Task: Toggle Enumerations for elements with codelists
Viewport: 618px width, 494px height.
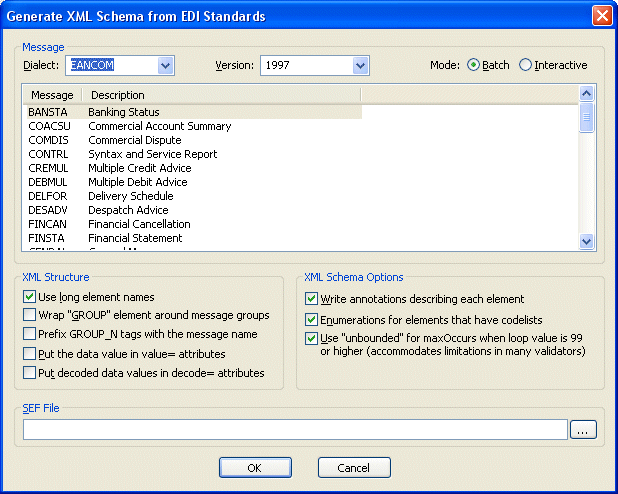Action: pos(312,318)
